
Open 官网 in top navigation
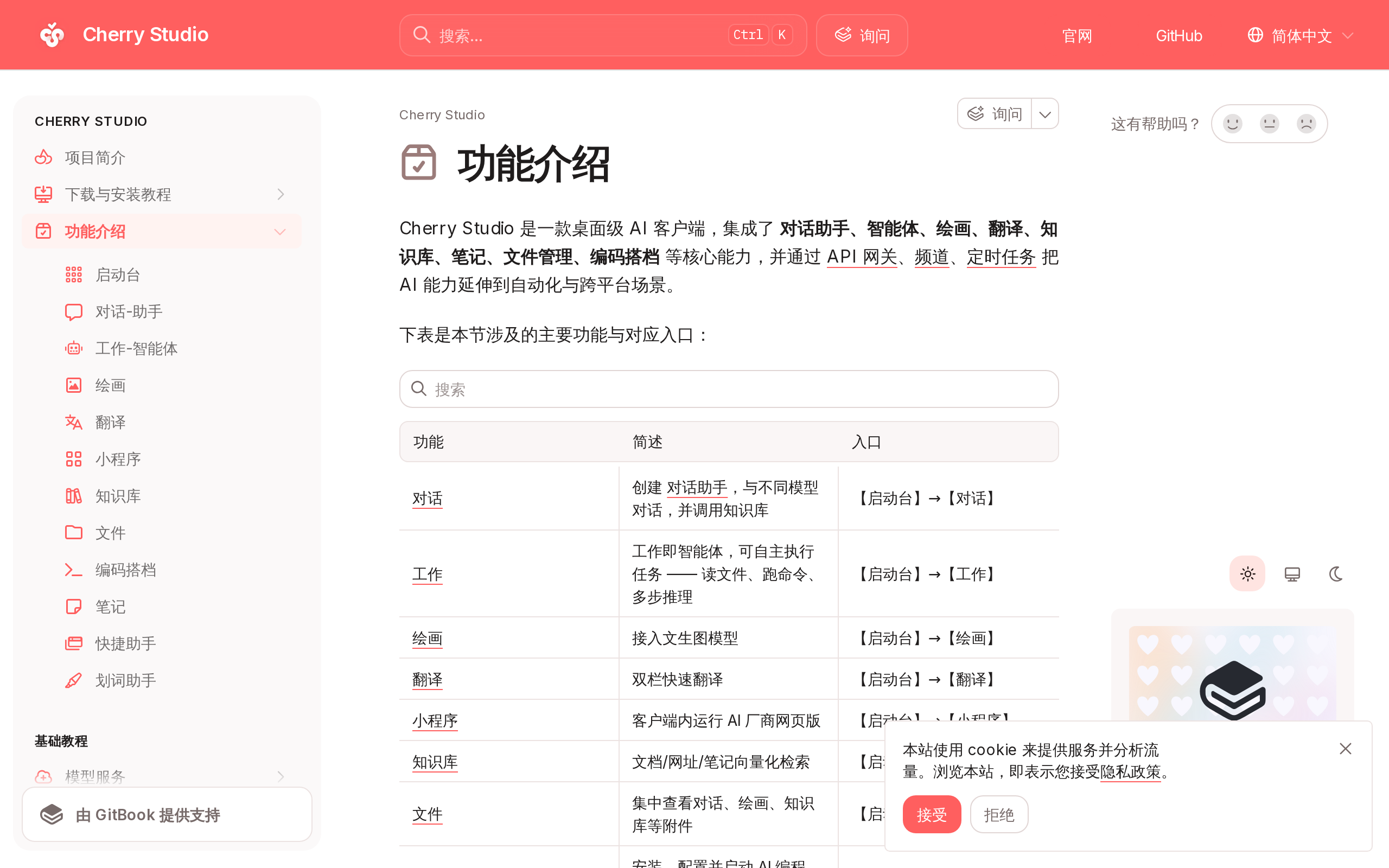point(1077,36)
